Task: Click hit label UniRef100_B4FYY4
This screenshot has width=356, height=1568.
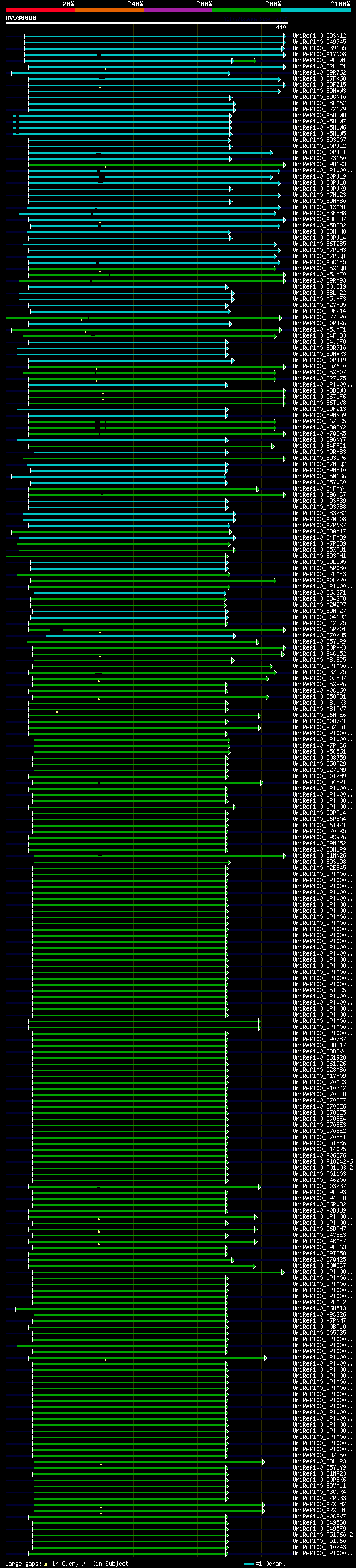Action: 319,489
